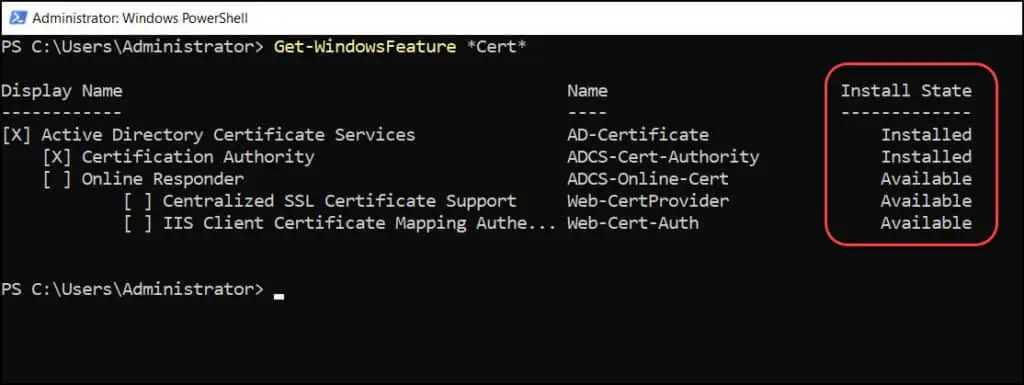Click the 'Install State' column header
This screenshot has height=385, width=1024.
(x=906, y=91)
